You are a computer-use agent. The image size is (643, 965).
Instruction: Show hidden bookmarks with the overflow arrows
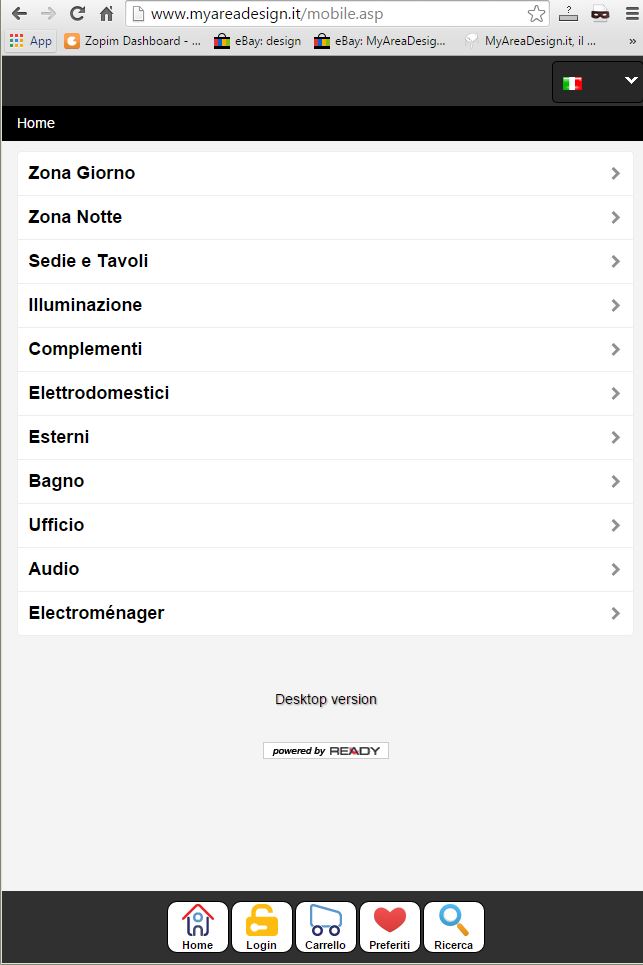click(x=632, y=41)
